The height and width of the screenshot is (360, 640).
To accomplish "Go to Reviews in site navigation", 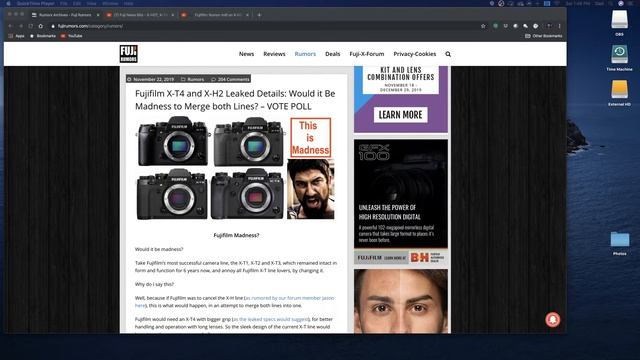I will (274, 54).
